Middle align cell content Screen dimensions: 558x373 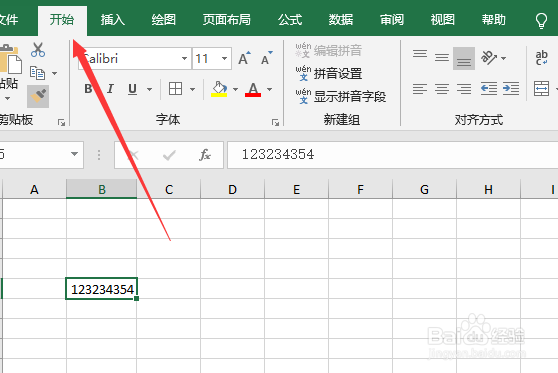tap(442, 57)
